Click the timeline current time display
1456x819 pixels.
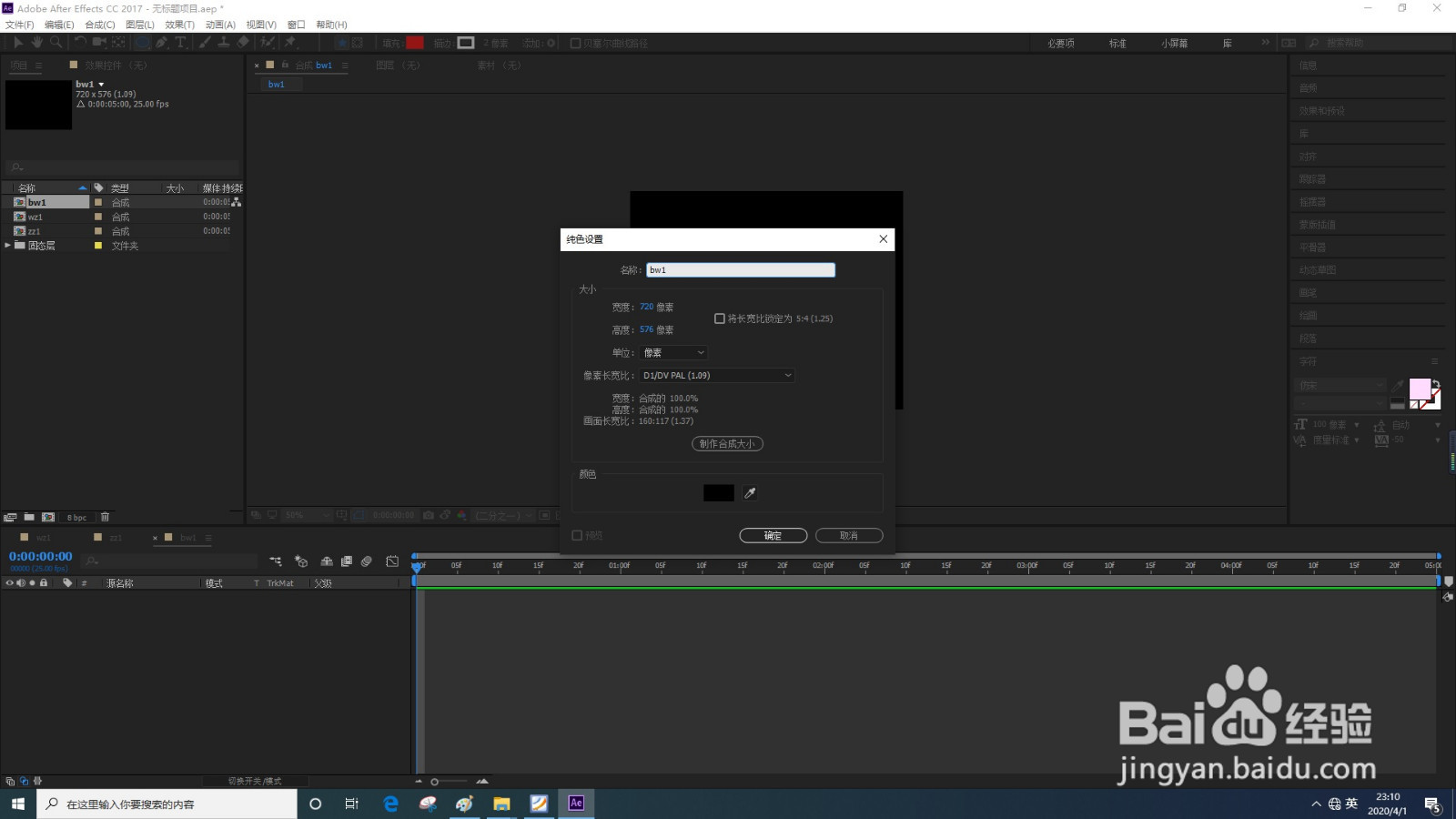point(40,556)
